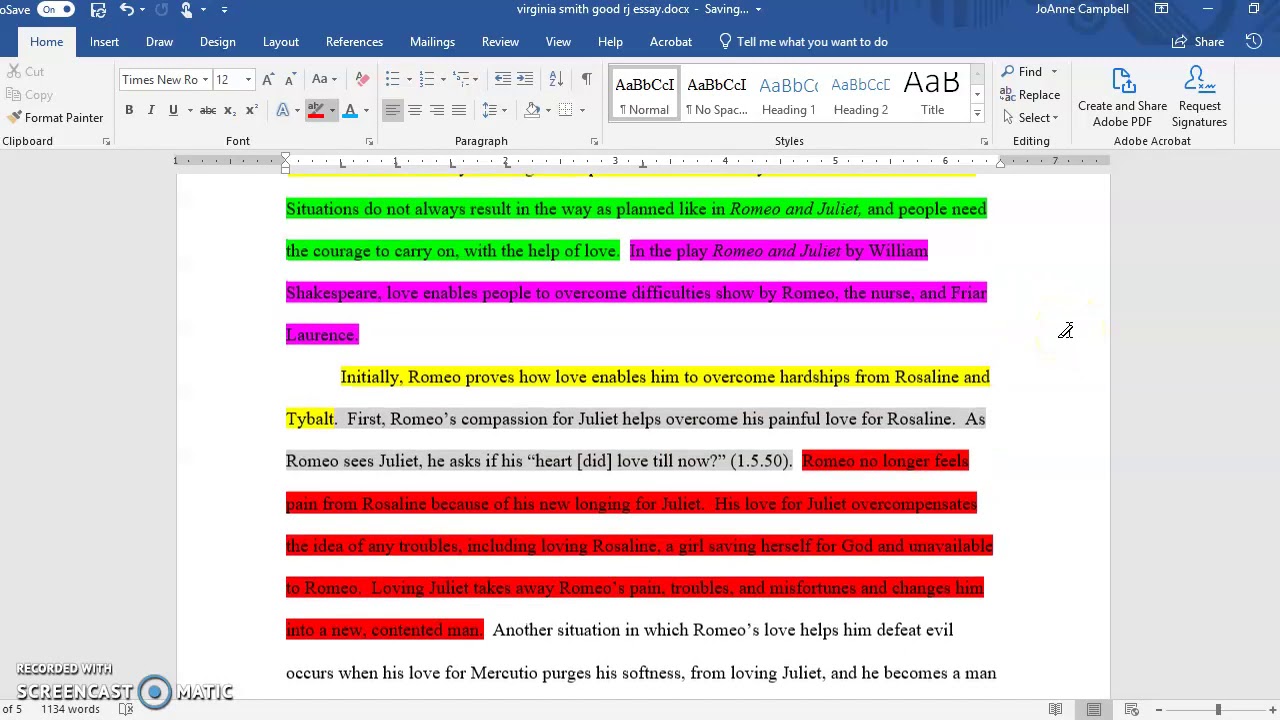Center the paragraph text
1280x720 pixels.
coord(415,110)
